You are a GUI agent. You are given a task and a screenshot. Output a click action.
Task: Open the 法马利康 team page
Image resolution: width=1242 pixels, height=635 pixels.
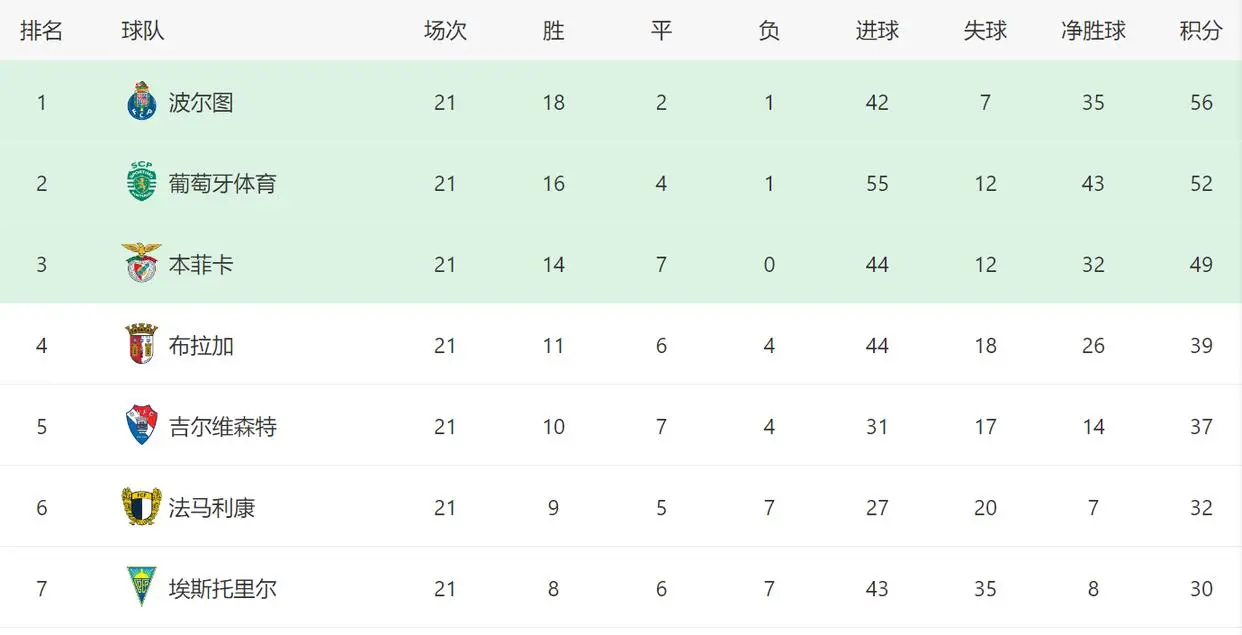coord(212,507)
